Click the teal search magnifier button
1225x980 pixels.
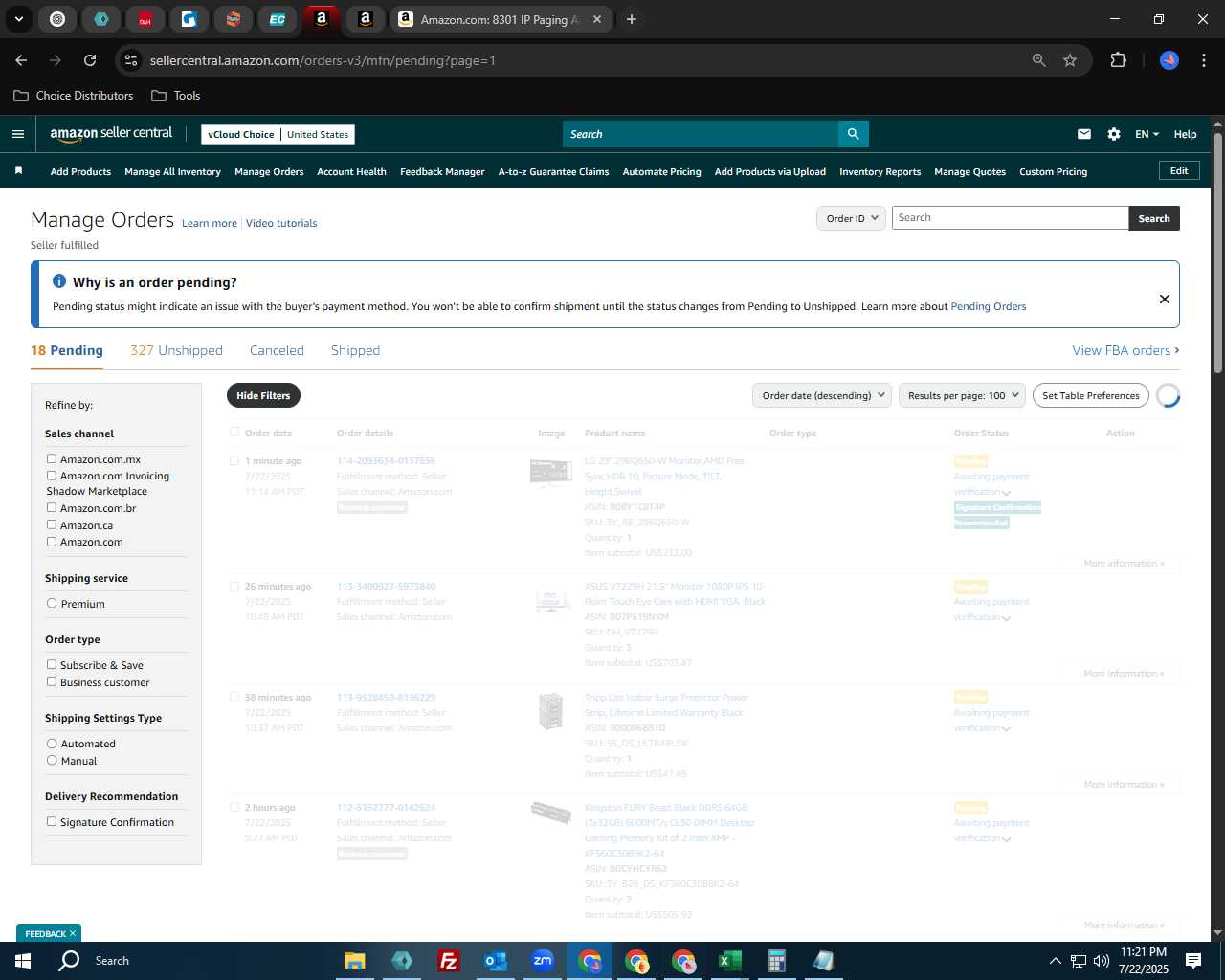point(853,134)
